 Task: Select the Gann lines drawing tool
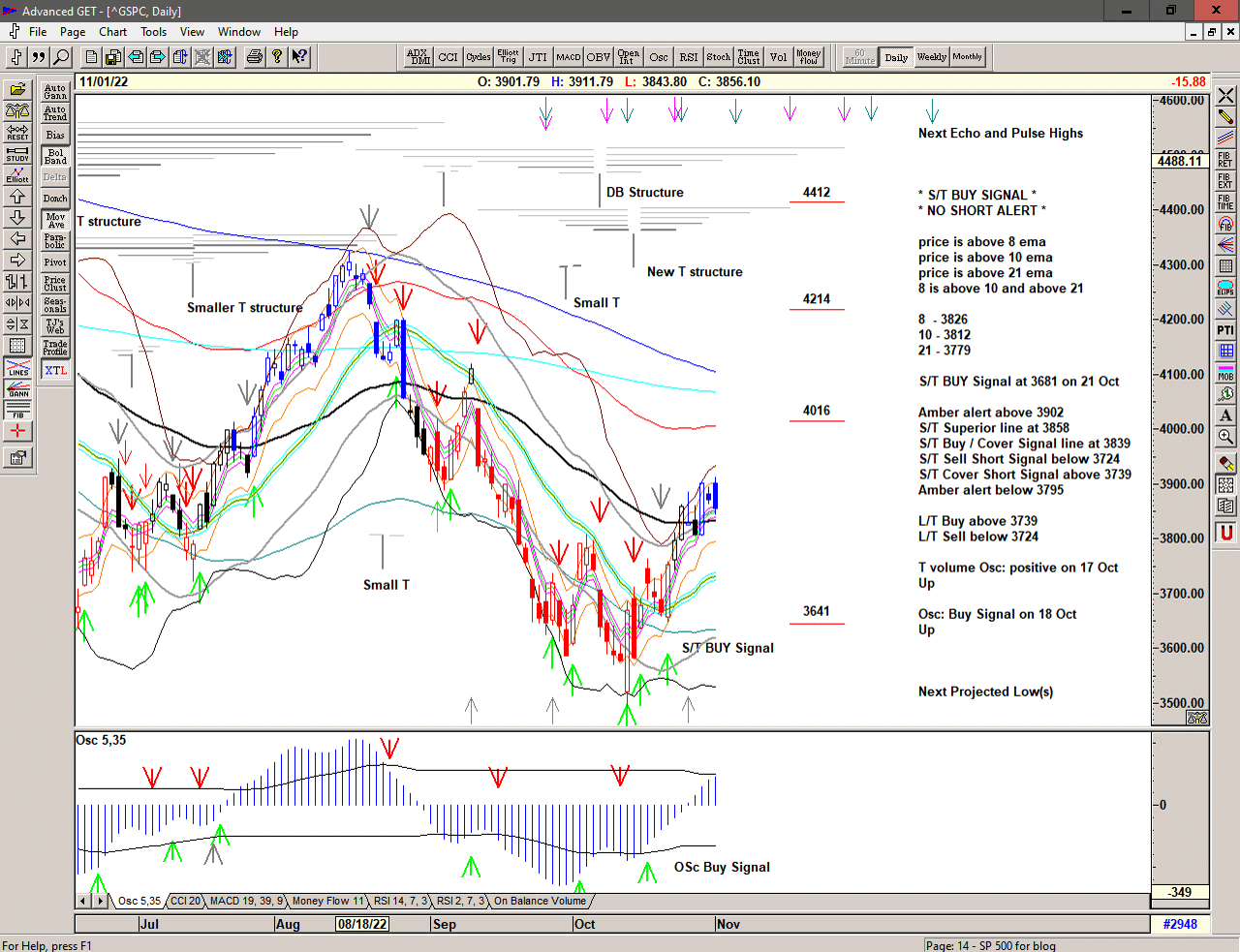pos(17,390)
